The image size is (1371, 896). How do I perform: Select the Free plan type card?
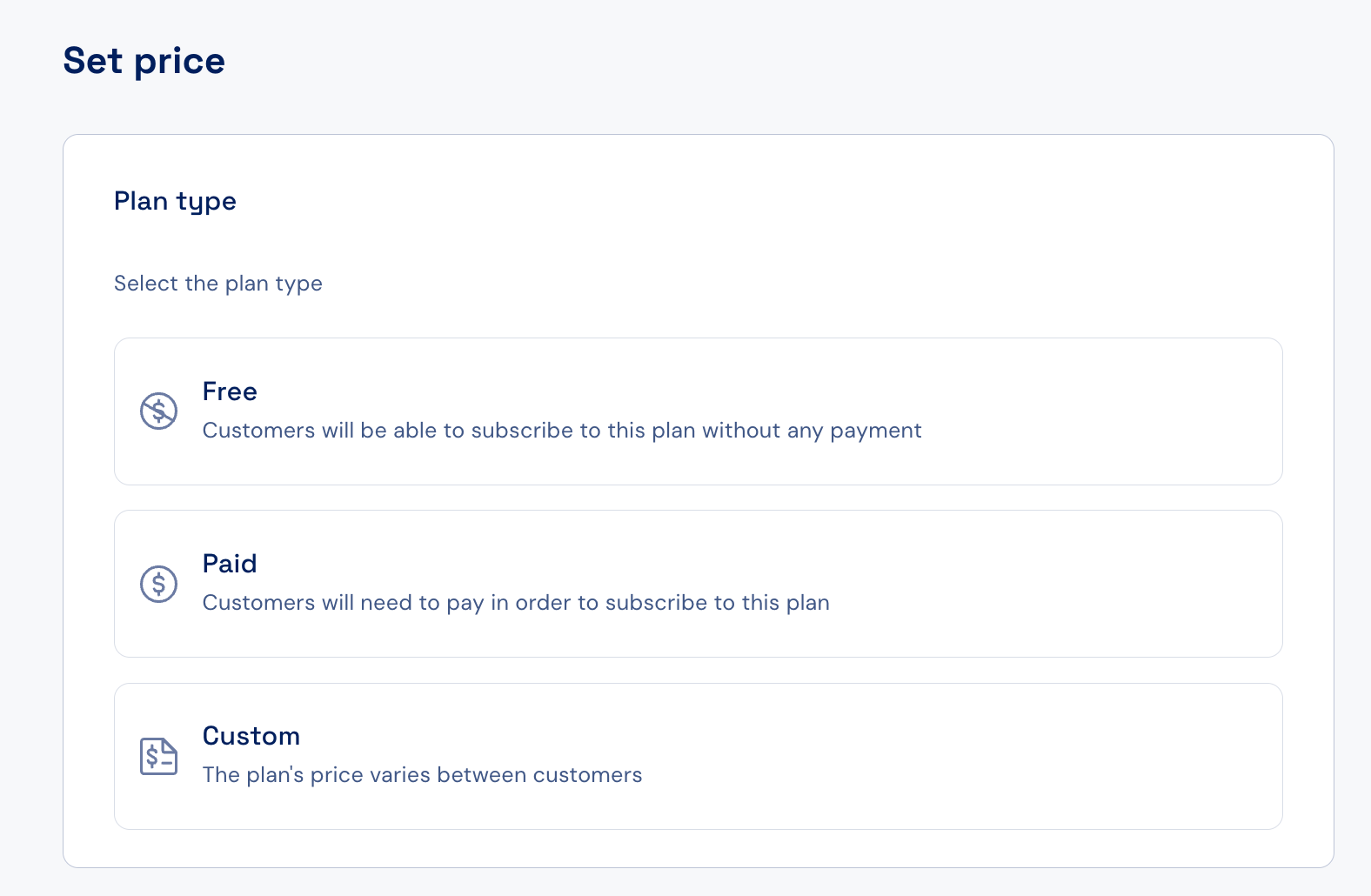click(699, 411)
